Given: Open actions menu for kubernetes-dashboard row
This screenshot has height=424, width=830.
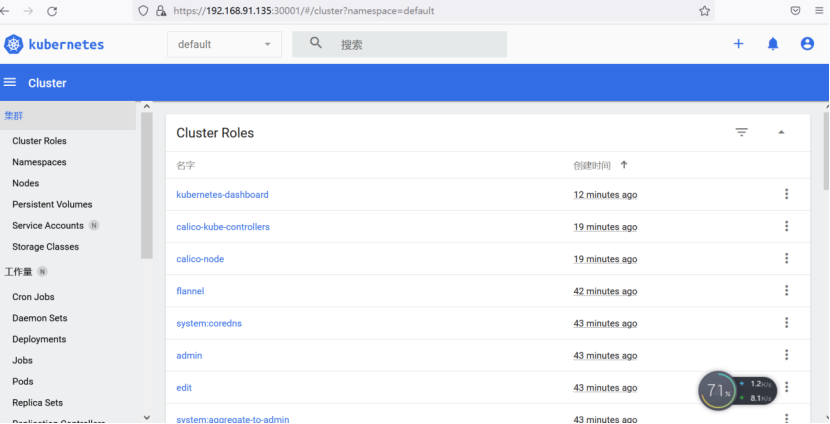Looking at the screenshot, I should click(x=787, y=194).
